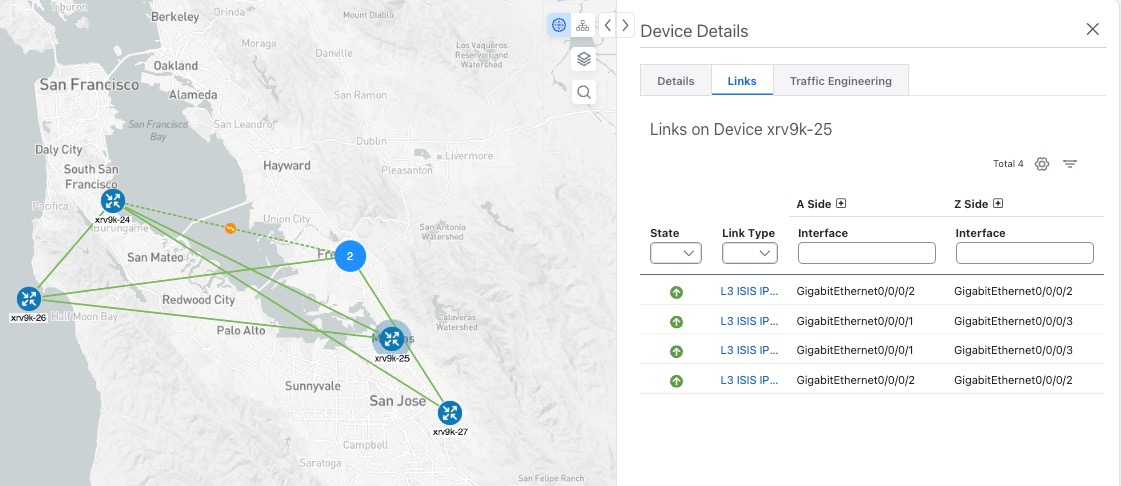Expand the A Side column group

(x=841, y=204)
